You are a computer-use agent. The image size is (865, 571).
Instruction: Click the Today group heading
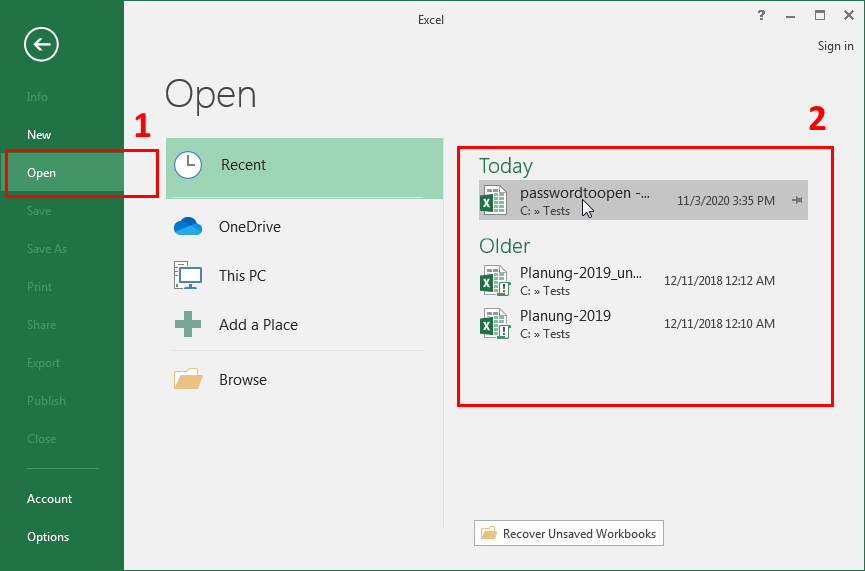coord(506,166)
